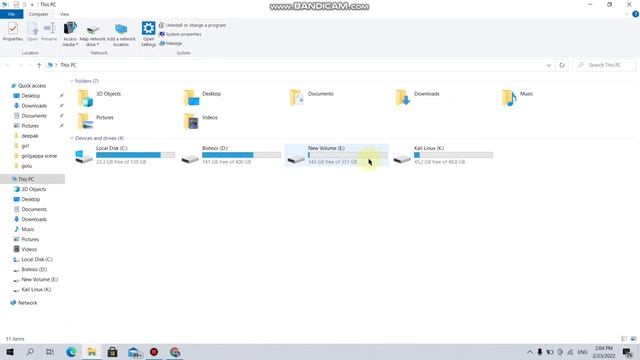Click the Search This PC field

(604, 65)
